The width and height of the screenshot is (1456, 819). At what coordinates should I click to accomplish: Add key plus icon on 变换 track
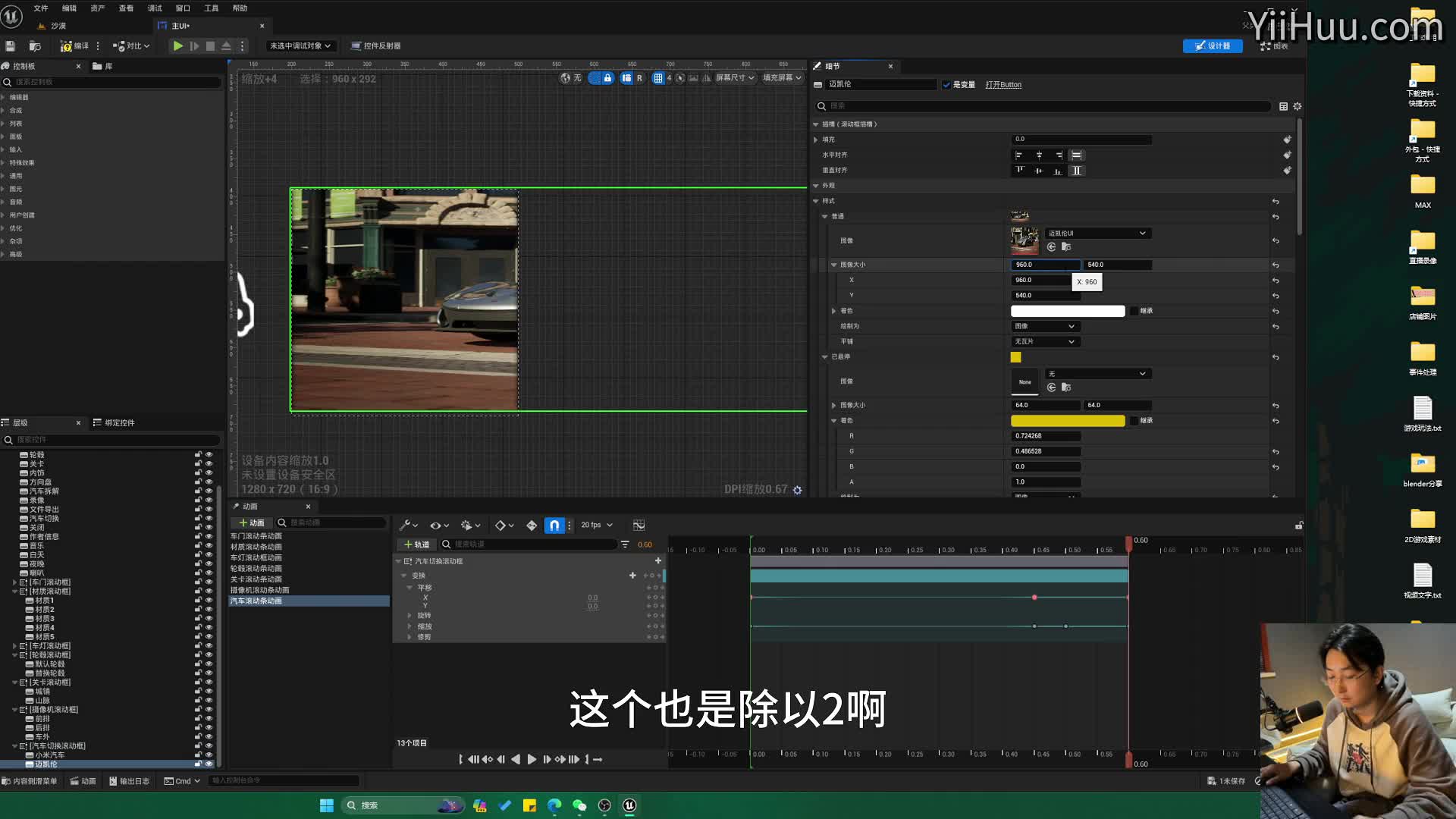click(x=632, y=576)
